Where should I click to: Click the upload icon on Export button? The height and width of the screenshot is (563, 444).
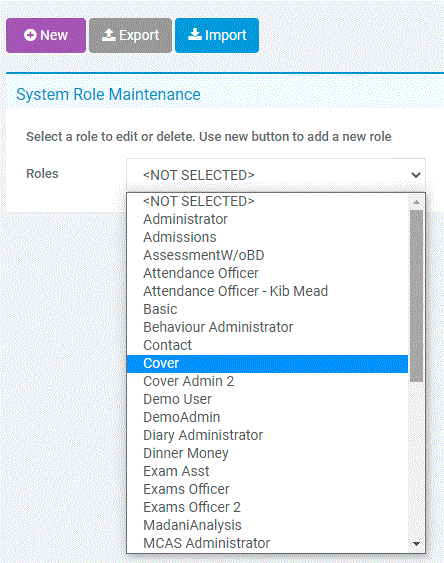coord(108,35)
